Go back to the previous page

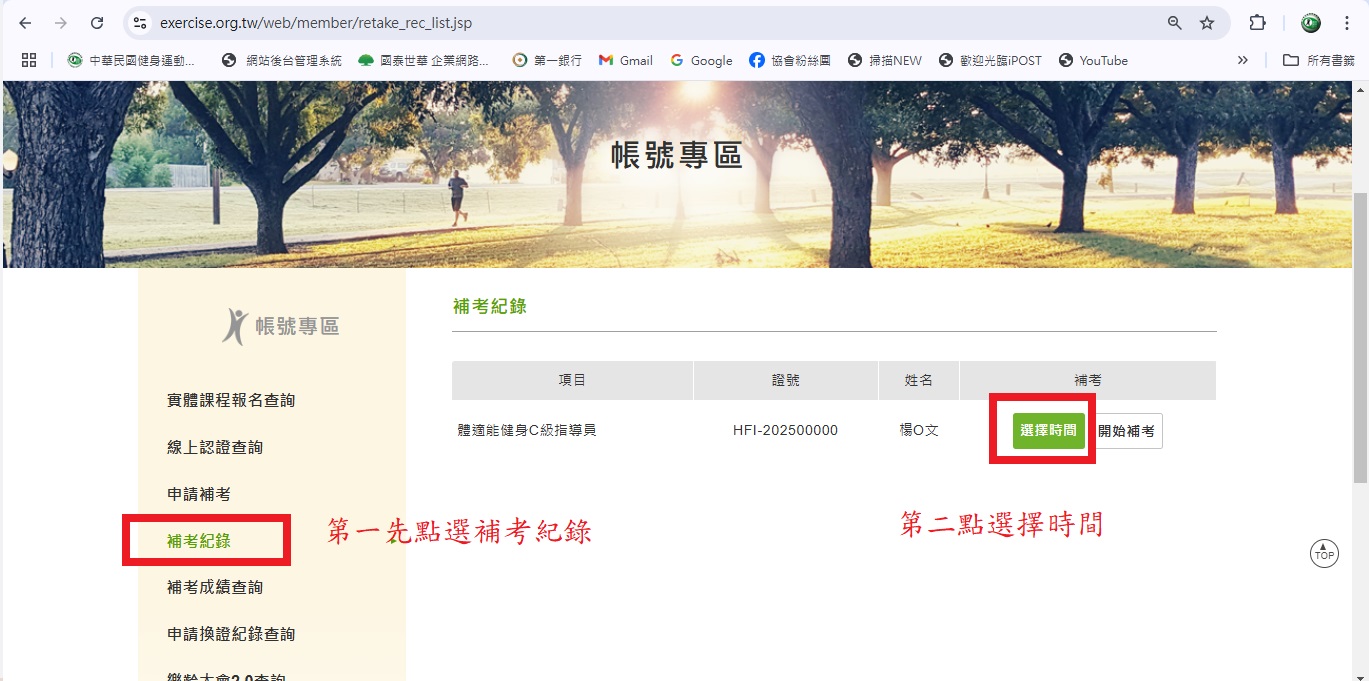[25, 23]
